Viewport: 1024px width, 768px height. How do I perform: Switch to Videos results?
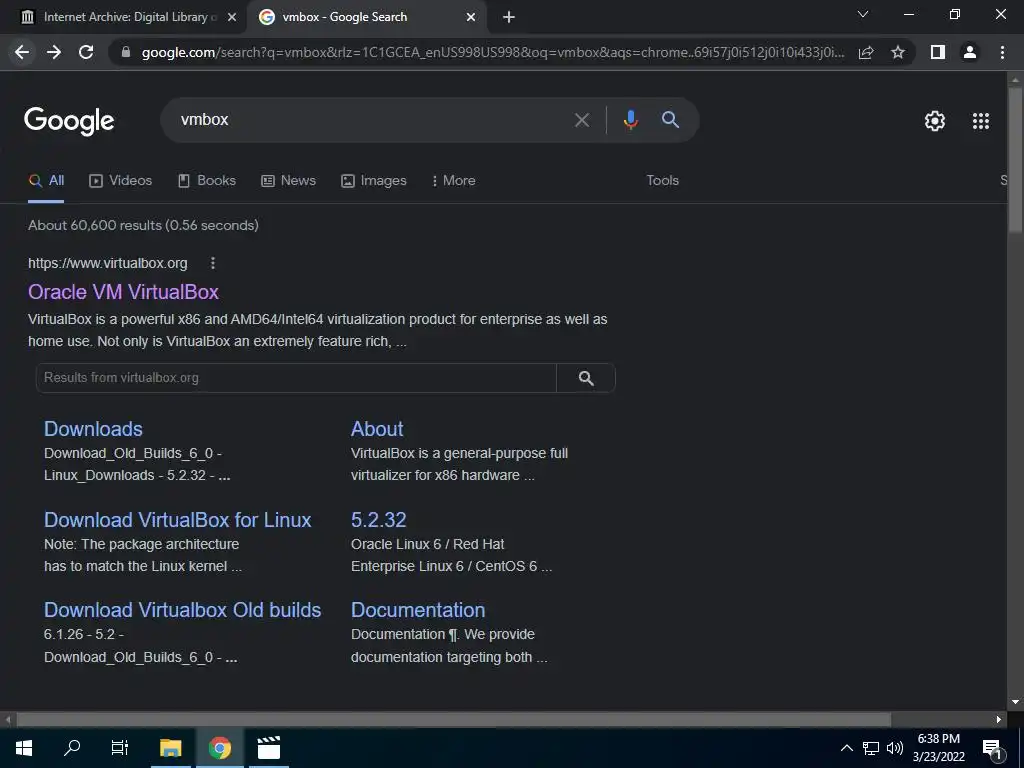click(x=121, y=181)
